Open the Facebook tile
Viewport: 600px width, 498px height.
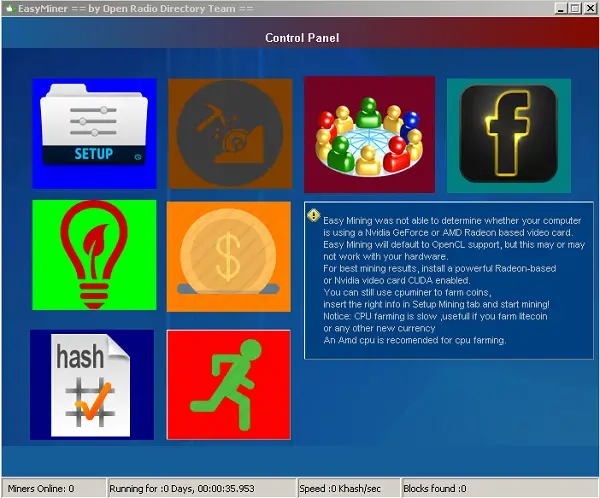coord(509,136)
